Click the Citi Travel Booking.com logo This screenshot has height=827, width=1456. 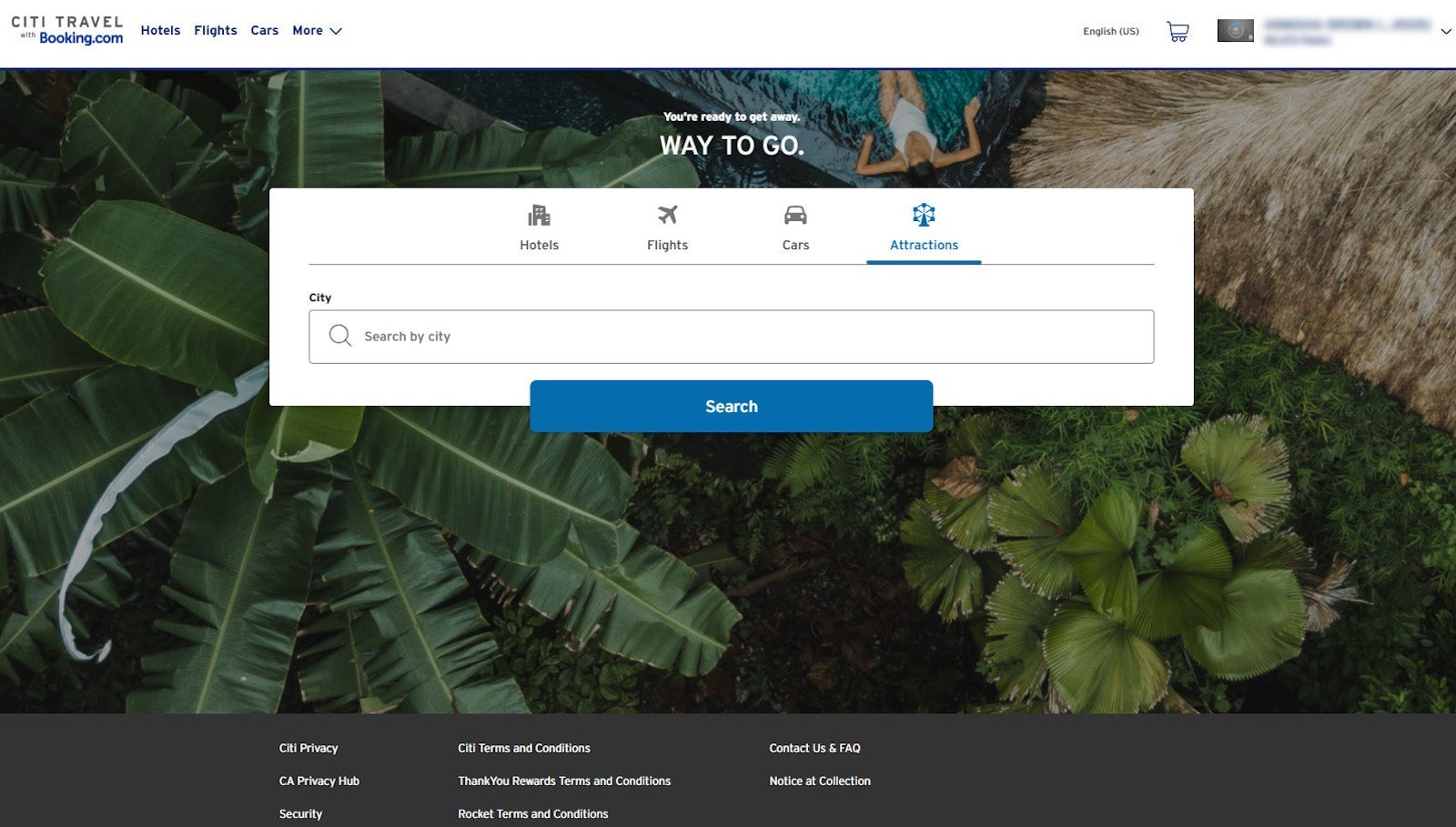click(67, 30)
